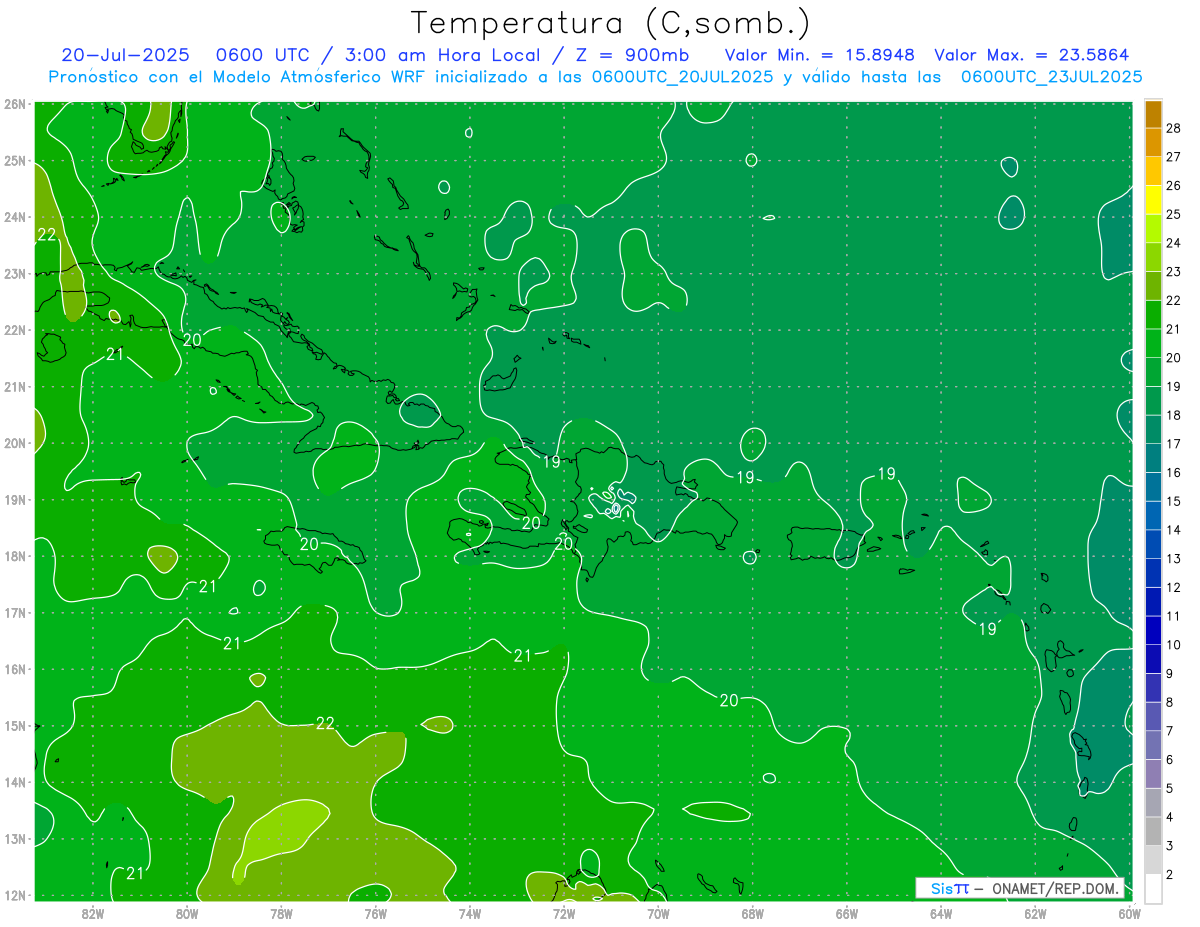Click the latitude axis label '25N'

pos(15,160)
